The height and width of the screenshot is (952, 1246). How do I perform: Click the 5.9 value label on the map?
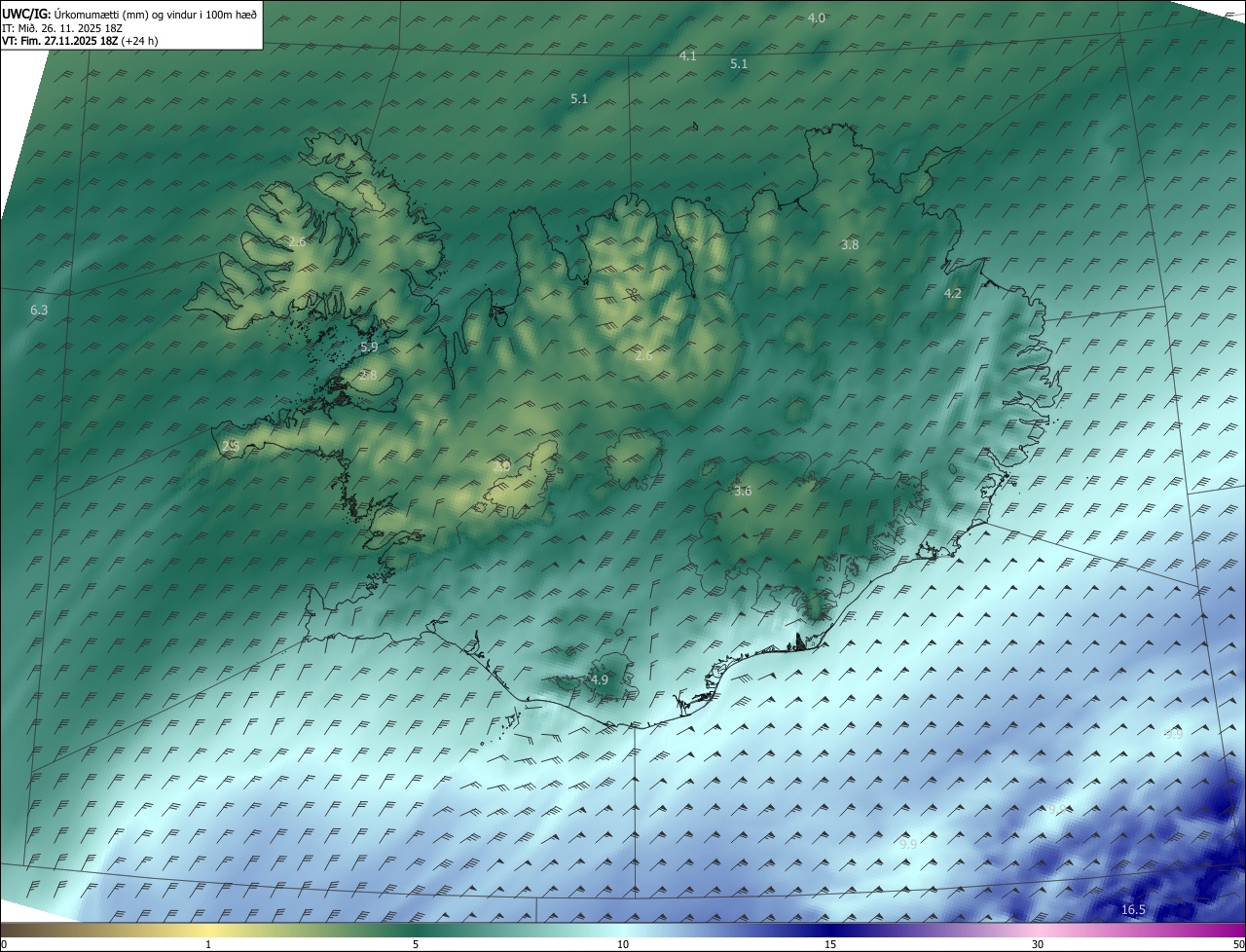point(369,347)
